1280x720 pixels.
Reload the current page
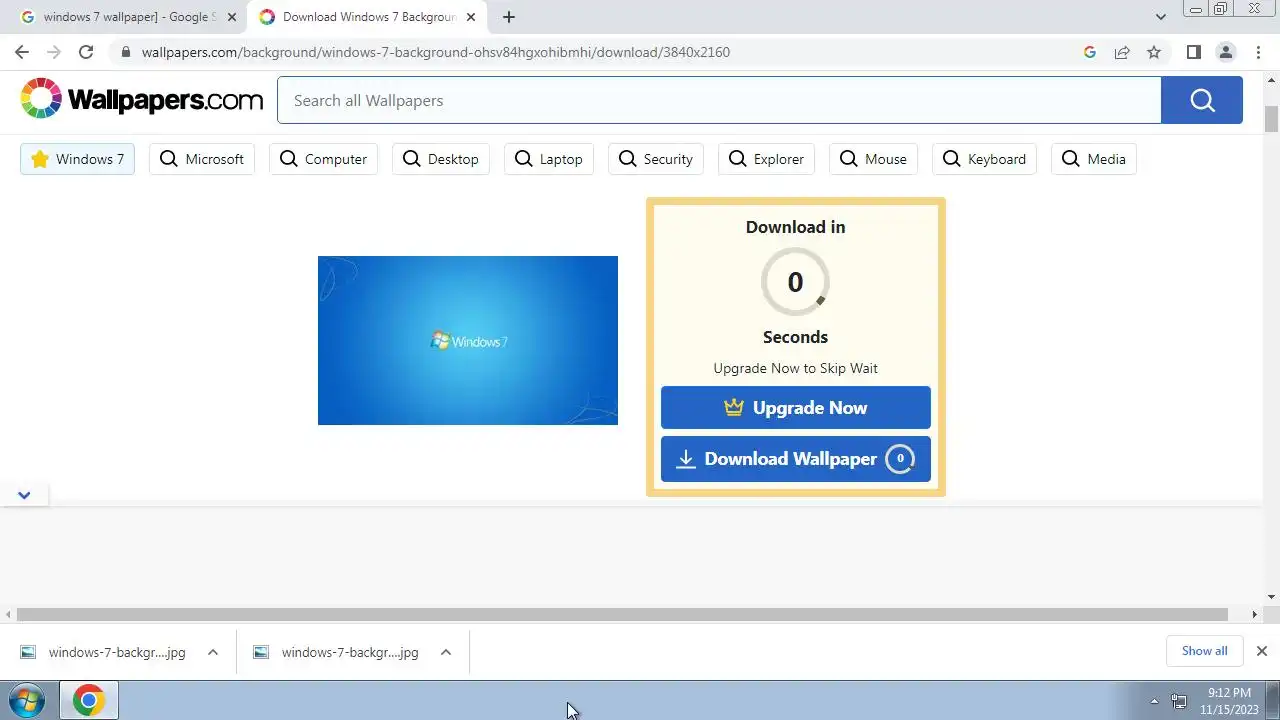click(86, 52)
